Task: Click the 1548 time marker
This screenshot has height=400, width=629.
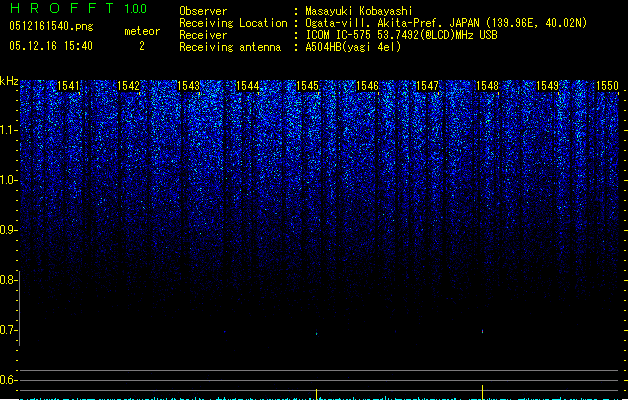Action: (x=487, y=87)
